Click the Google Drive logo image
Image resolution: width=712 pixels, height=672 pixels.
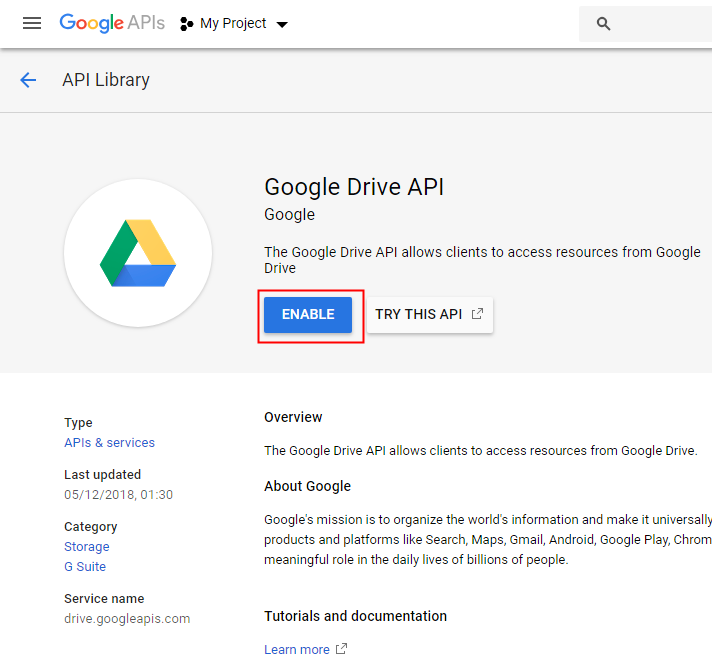click(x=138, y=253)
